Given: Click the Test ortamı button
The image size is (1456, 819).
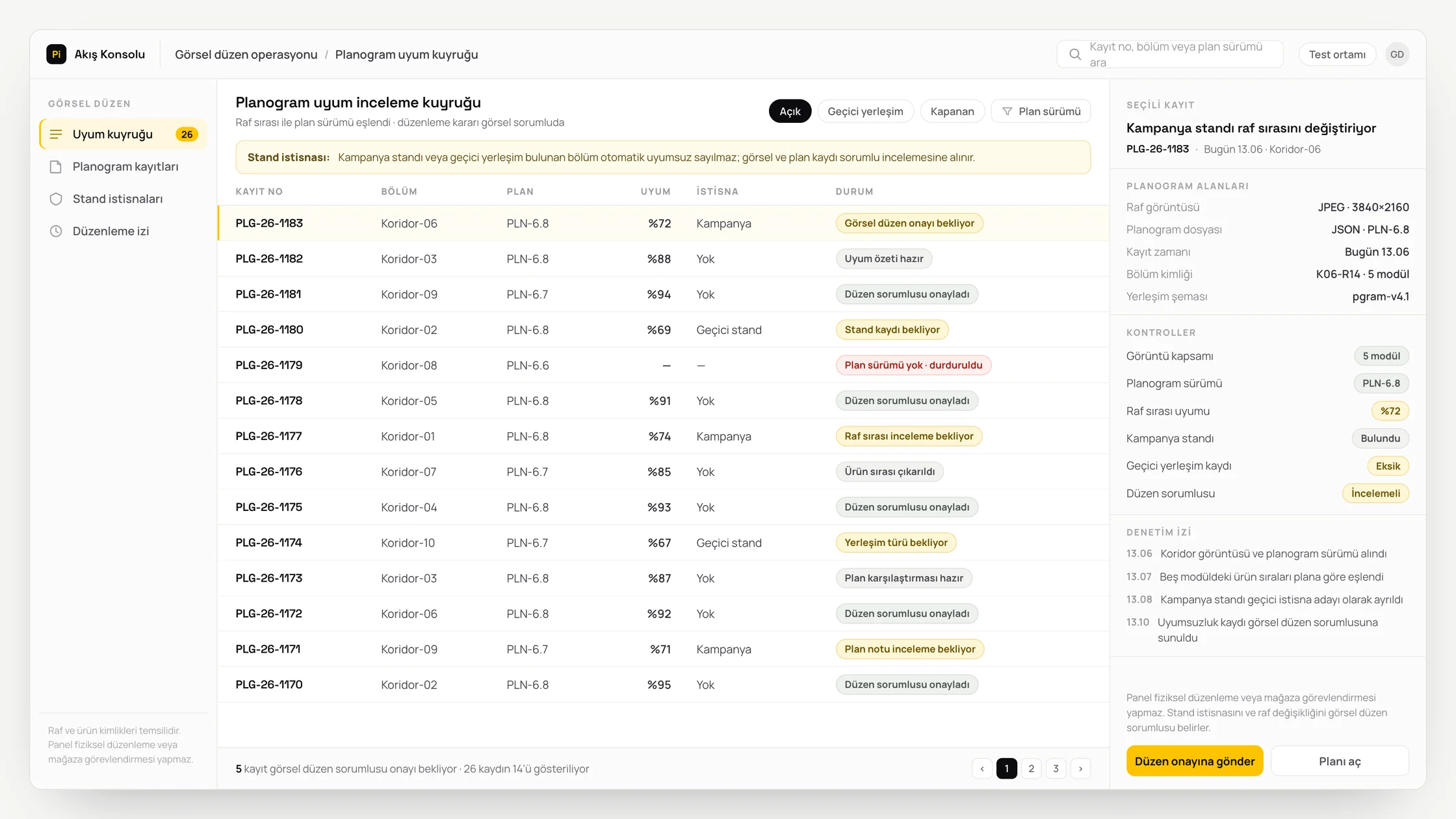Looking at the screenshot, I should tap(1337, 55).
